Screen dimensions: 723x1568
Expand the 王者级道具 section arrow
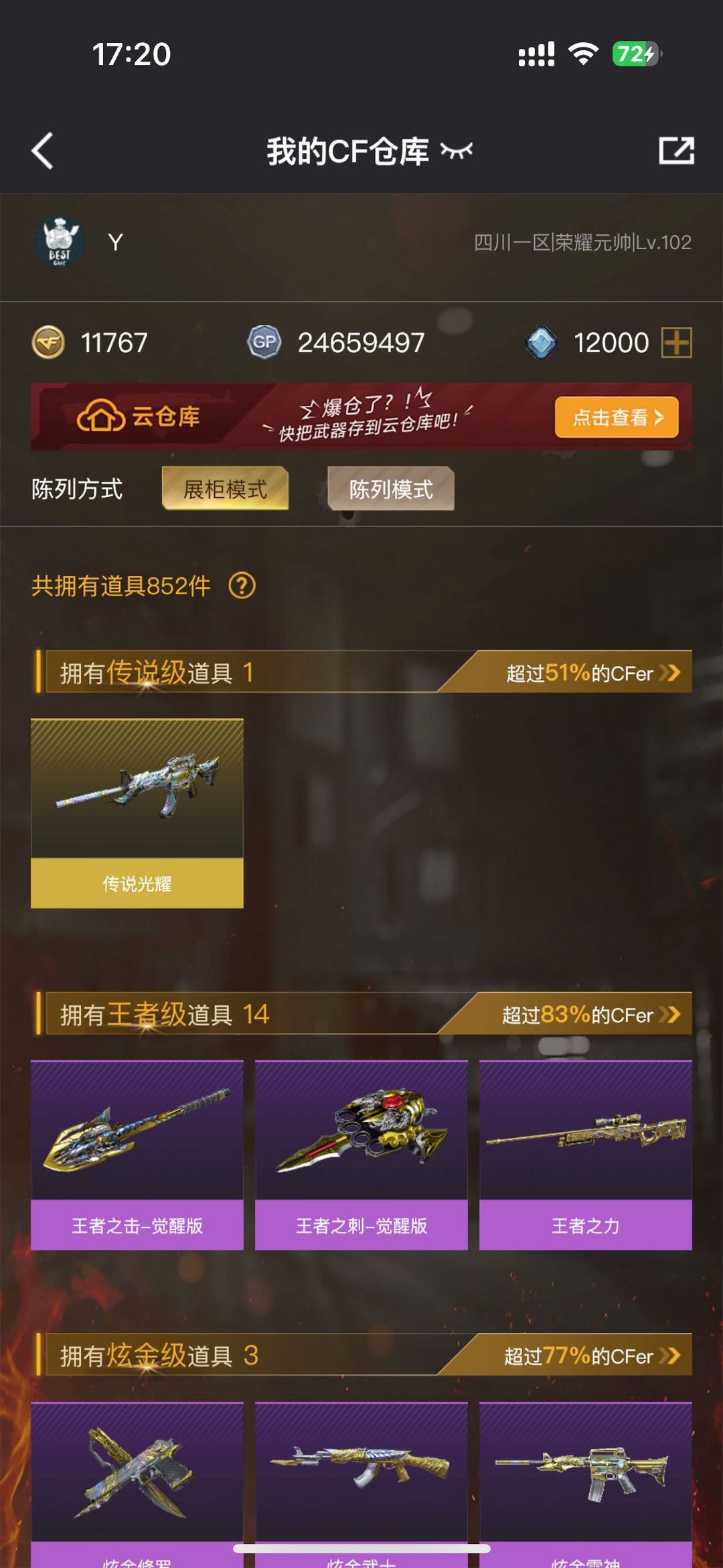tap(669, 1014)
